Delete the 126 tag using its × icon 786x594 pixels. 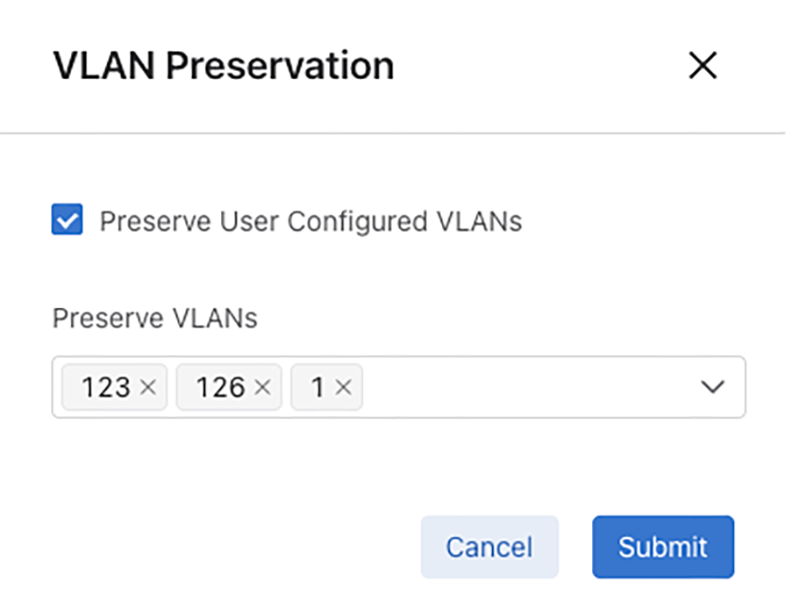tap(263, 388)
